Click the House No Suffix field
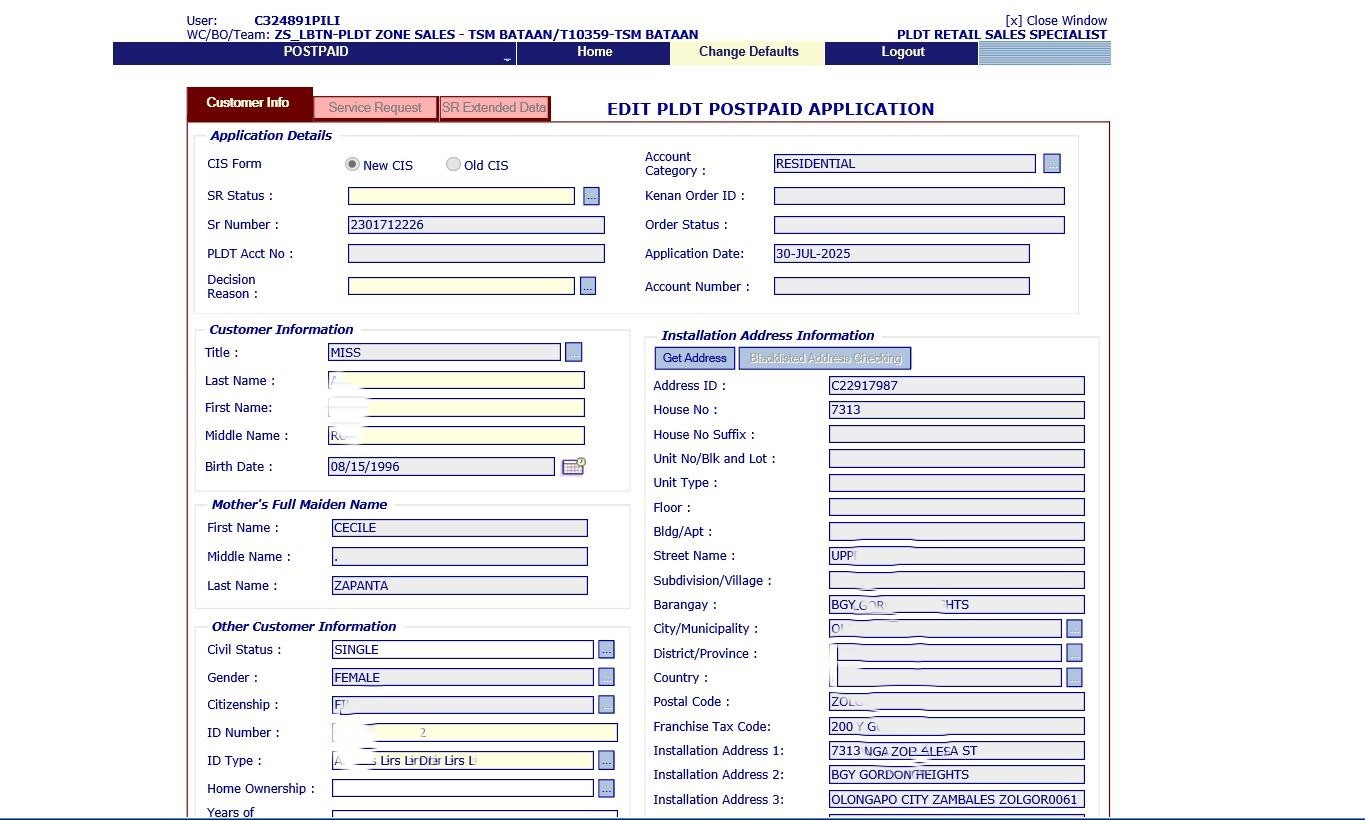 [x=957, y=435]
